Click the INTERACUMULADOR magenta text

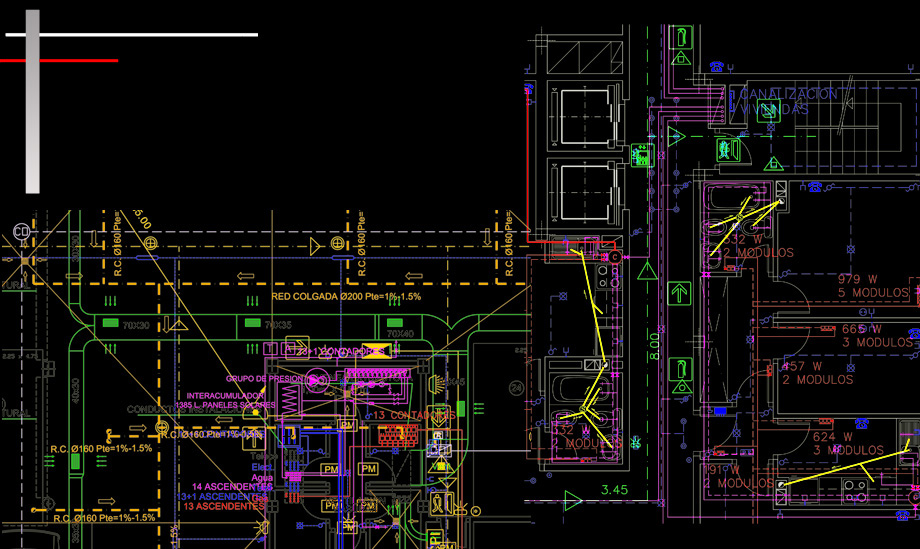(225, 395)
